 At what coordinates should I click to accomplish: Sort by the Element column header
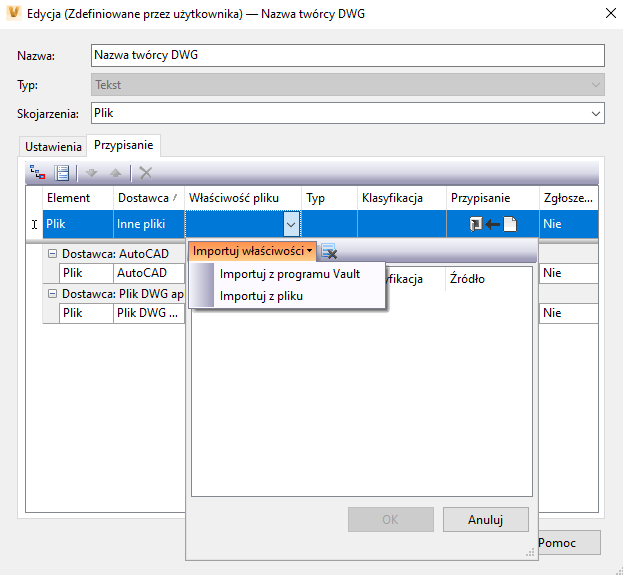pyautogui.click(x=78, y=198)
